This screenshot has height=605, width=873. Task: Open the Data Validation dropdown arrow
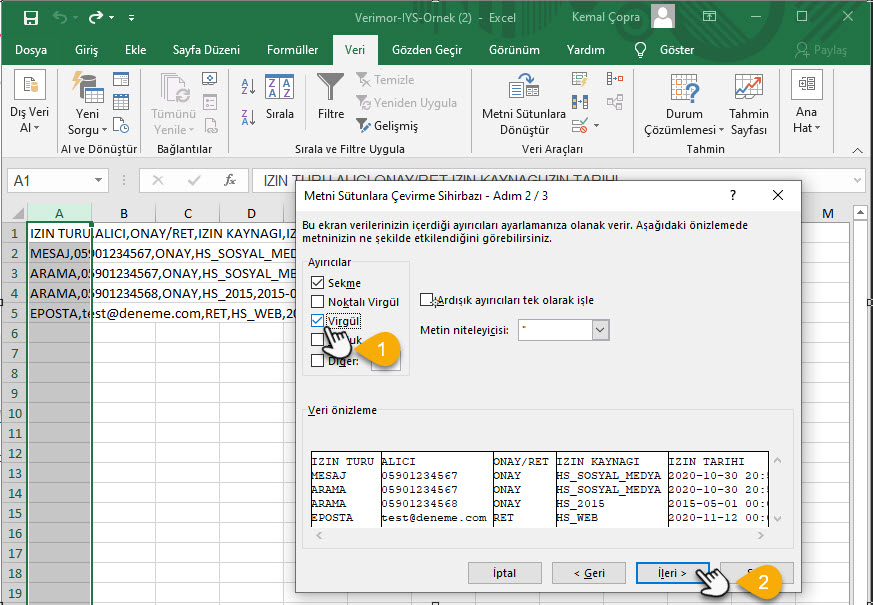pyautogui.click(x=596, y=126)
